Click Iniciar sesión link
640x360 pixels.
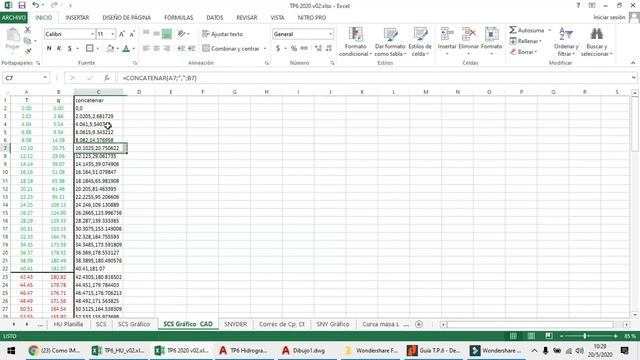(609, 17)
